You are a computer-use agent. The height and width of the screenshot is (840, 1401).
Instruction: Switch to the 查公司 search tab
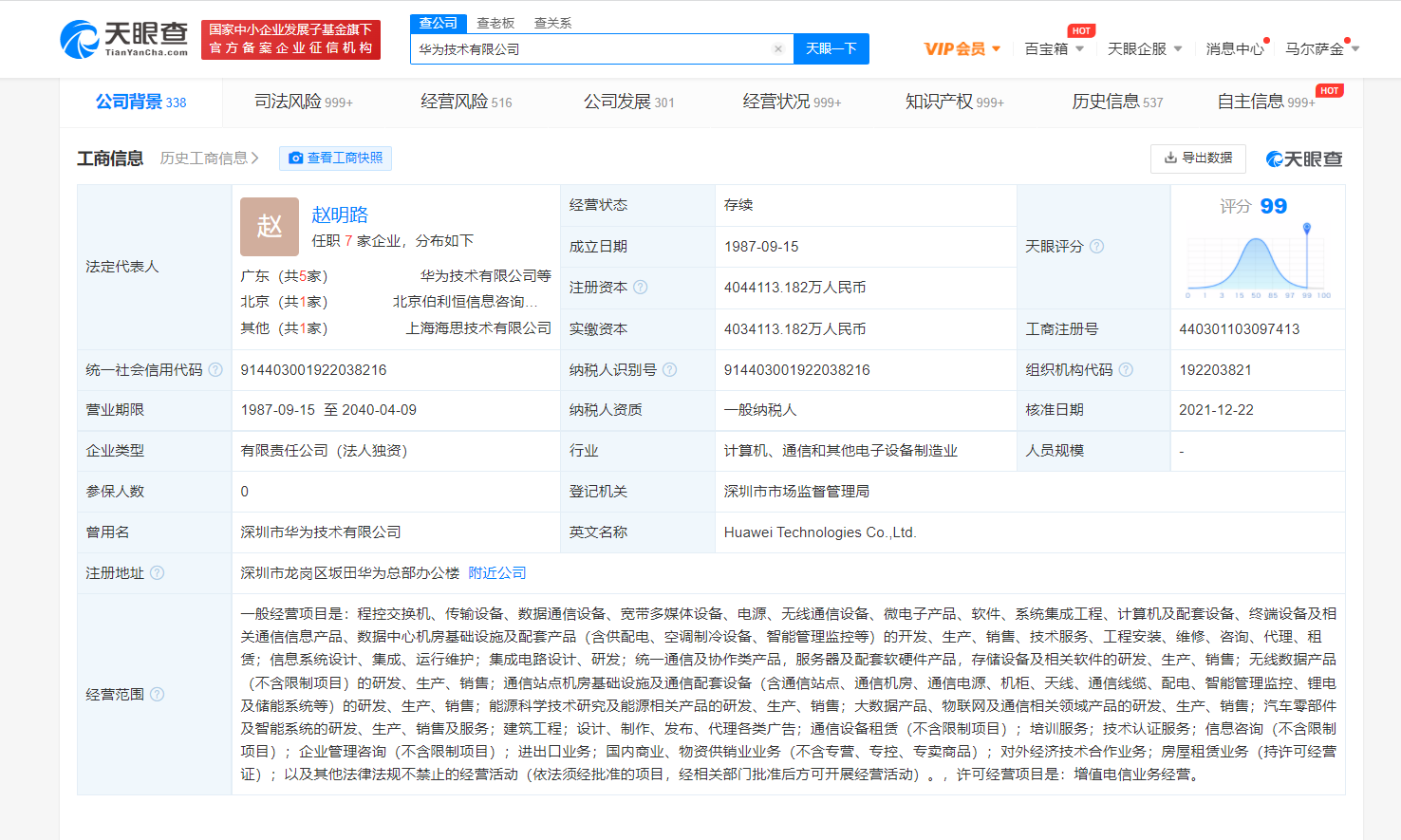tap(439, 23)
